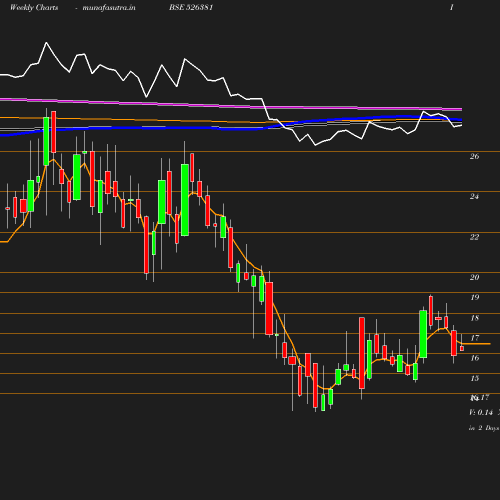Click the 'Weekly Charts' title text

tap(34, 7)
